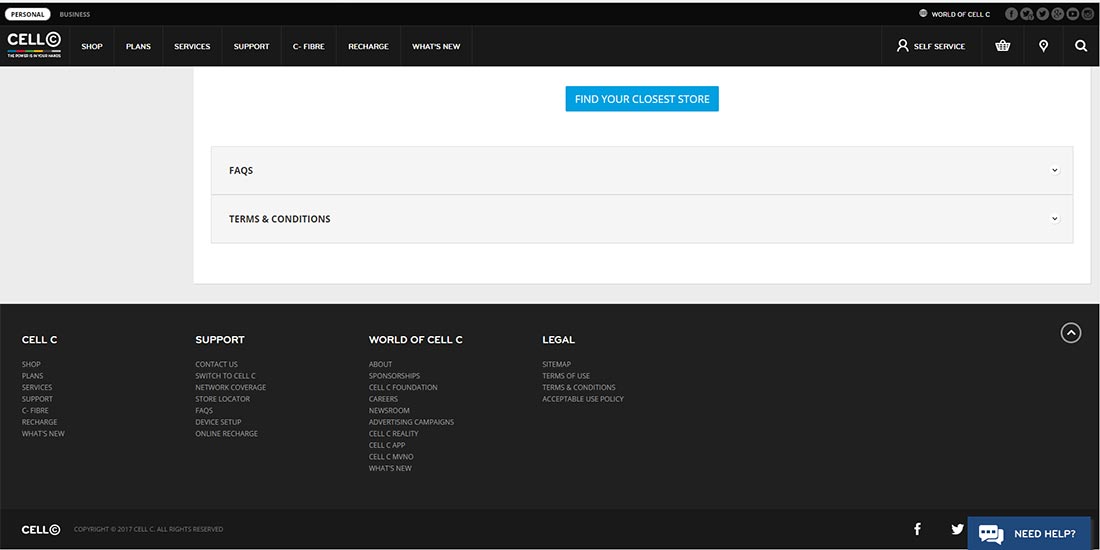This screenshot has height=550, width=1100.
Task: Switch to Business site toggle
Action: (x=74, y=14)
